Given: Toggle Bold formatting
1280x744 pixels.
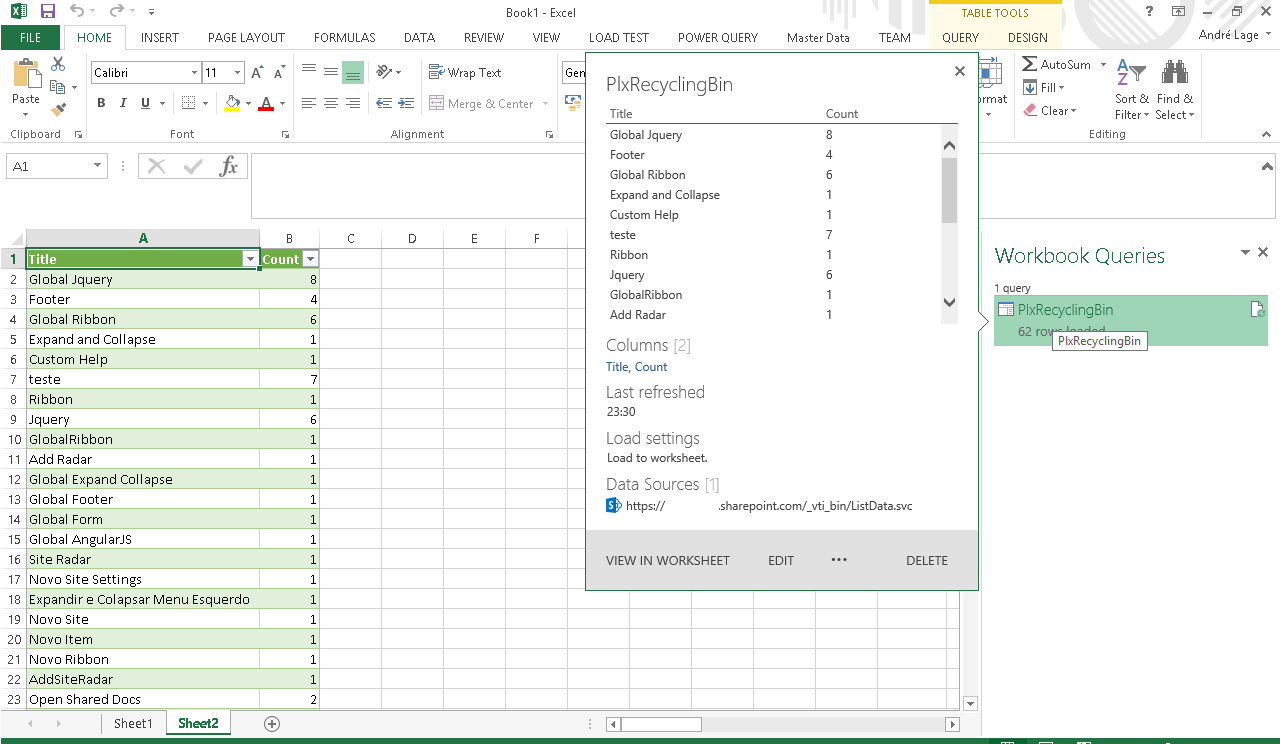Looking at the screenshot, I should pos(101,103).
